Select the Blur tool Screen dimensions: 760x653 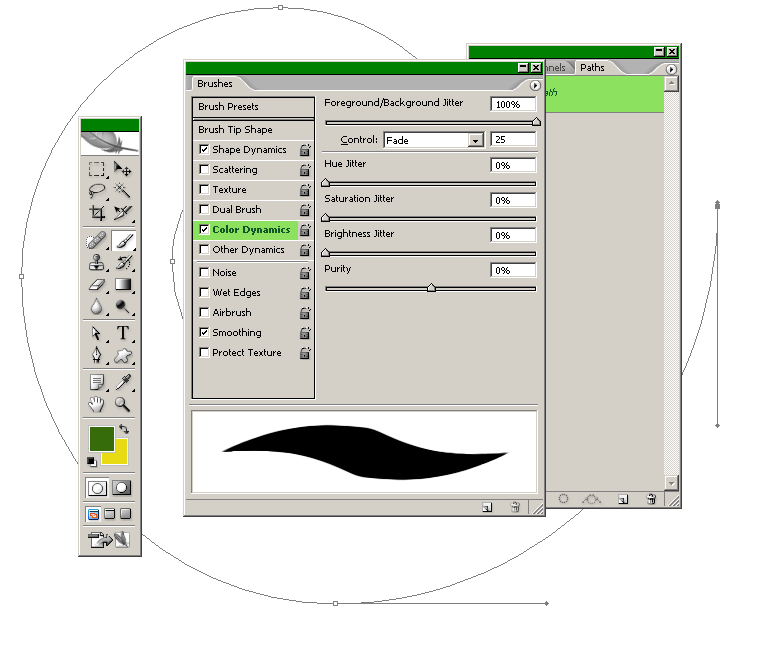(96, 306)
